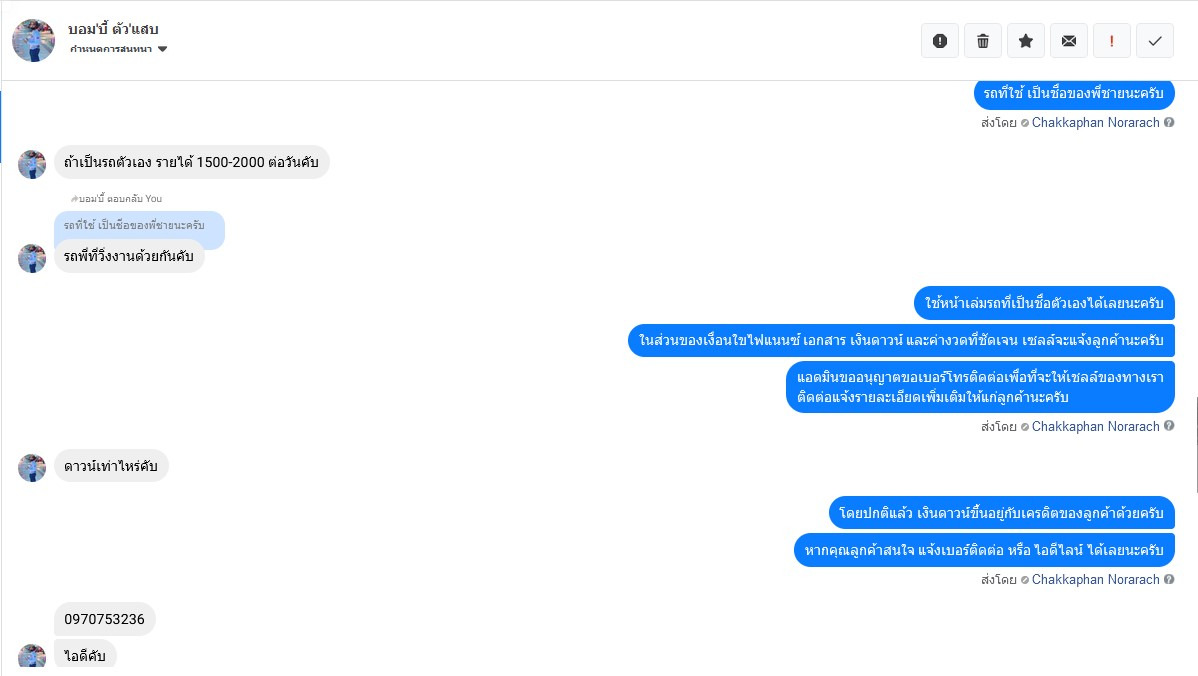The width and height of the screenshot is (1198, 676).
Task: Click avatar beside ดาวน์เท่าไหร่คับ message
Action: point(32,467)
